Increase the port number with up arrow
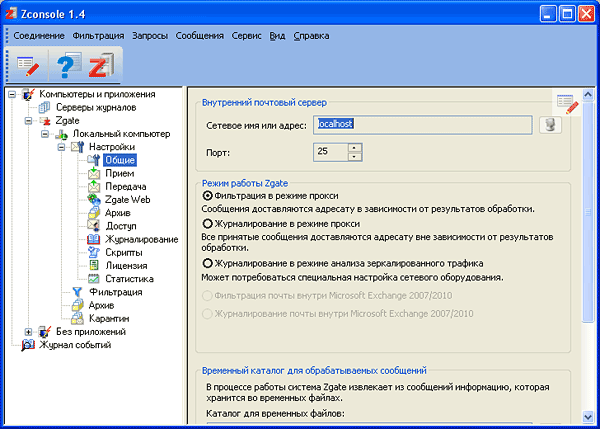Image resolution: width=600 pixels, height=429 pixels. (355, 148)
